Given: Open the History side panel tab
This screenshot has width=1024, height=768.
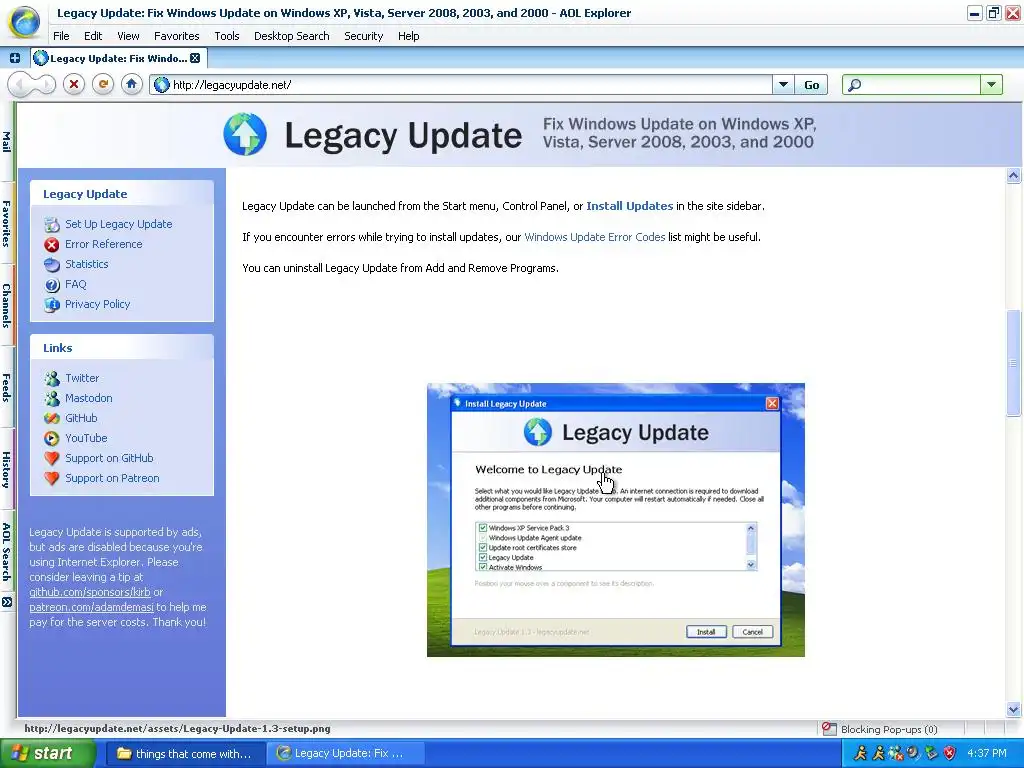Looking at the screenshot, I should coord(7,469).
